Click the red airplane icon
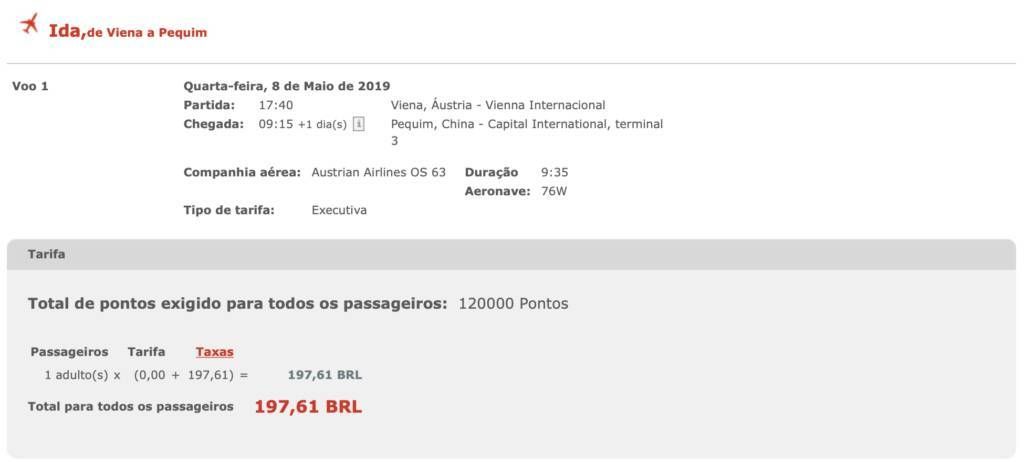 (x=29, y=24)
